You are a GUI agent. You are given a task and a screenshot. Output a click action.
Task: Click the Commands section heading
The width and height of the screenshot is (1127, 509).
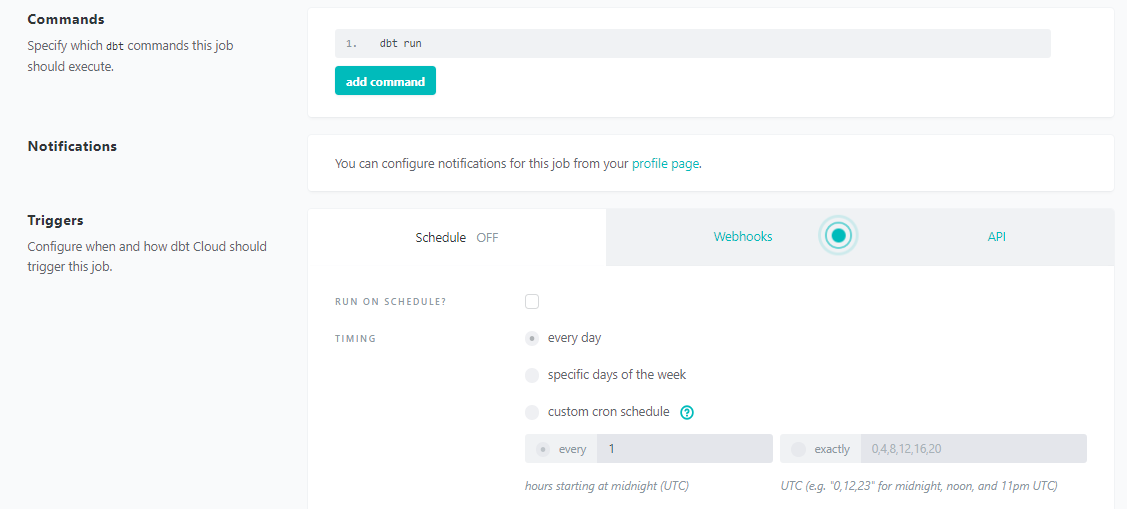[x=66, y=20]
